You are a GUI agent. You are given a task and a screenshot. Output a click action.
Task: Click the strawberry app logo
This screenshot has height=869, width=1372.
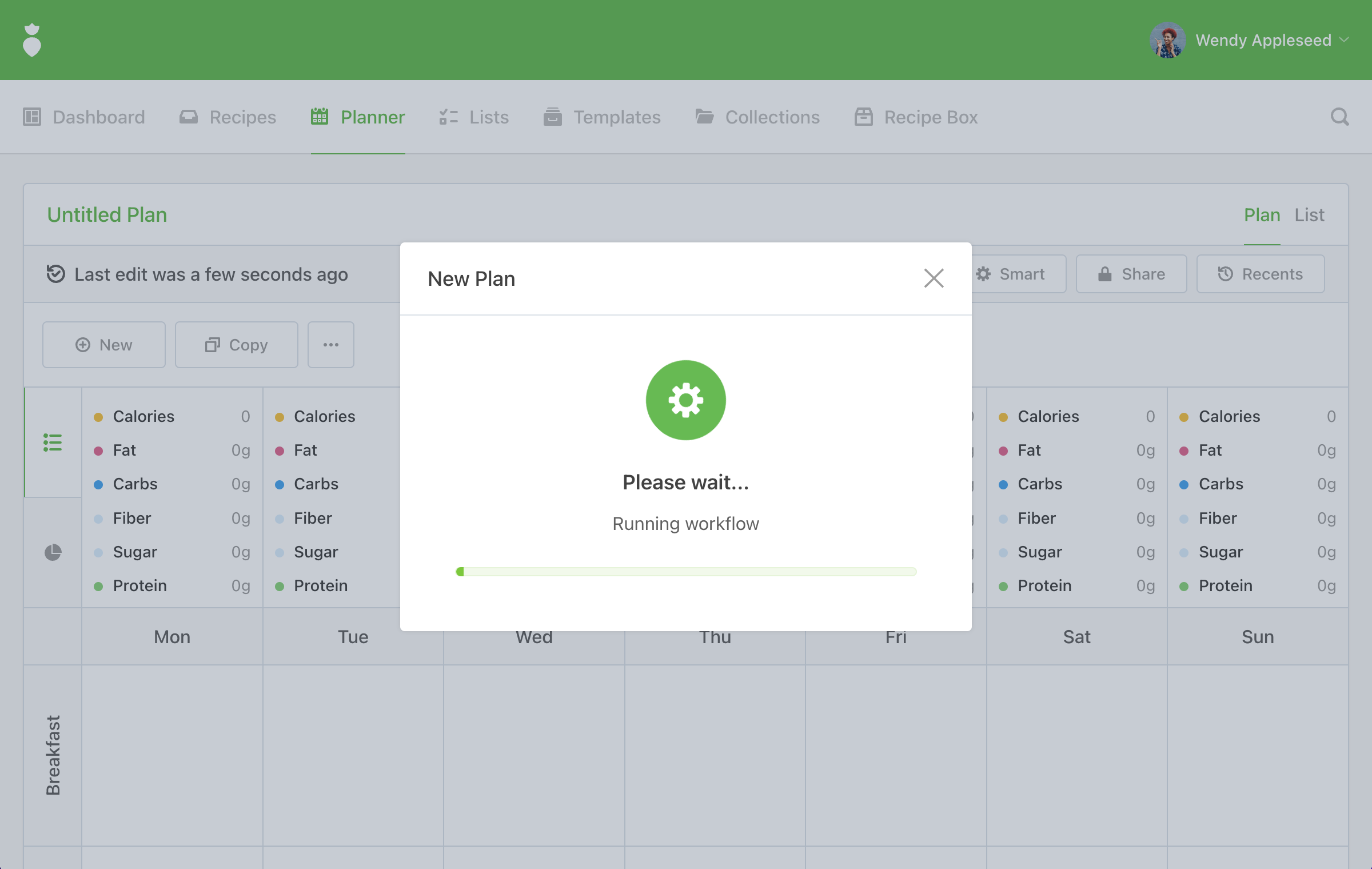[32, 40]
